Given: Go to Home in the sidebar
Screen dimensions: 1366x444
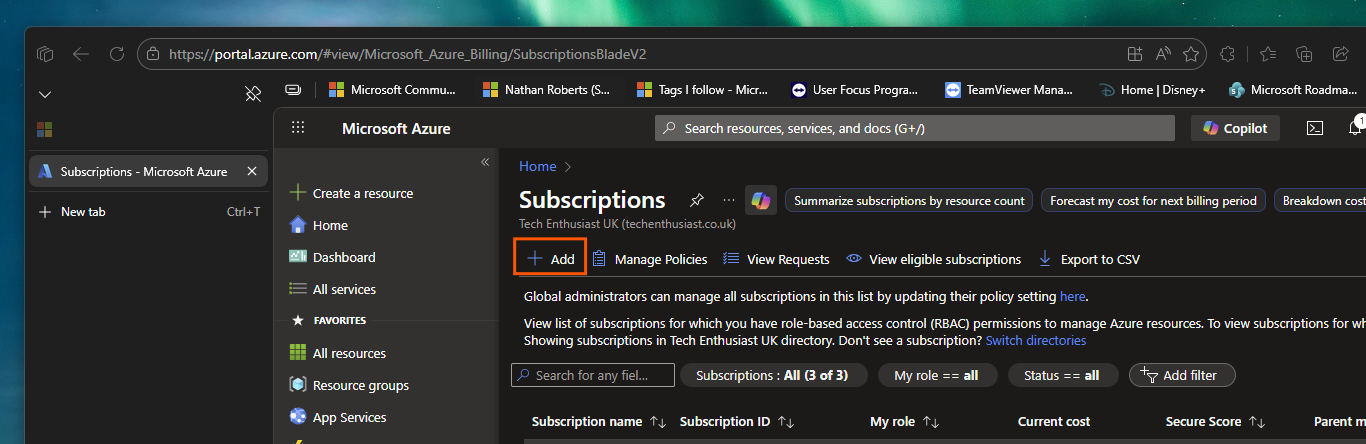Looking at the screenshot, I should (318, 225).
